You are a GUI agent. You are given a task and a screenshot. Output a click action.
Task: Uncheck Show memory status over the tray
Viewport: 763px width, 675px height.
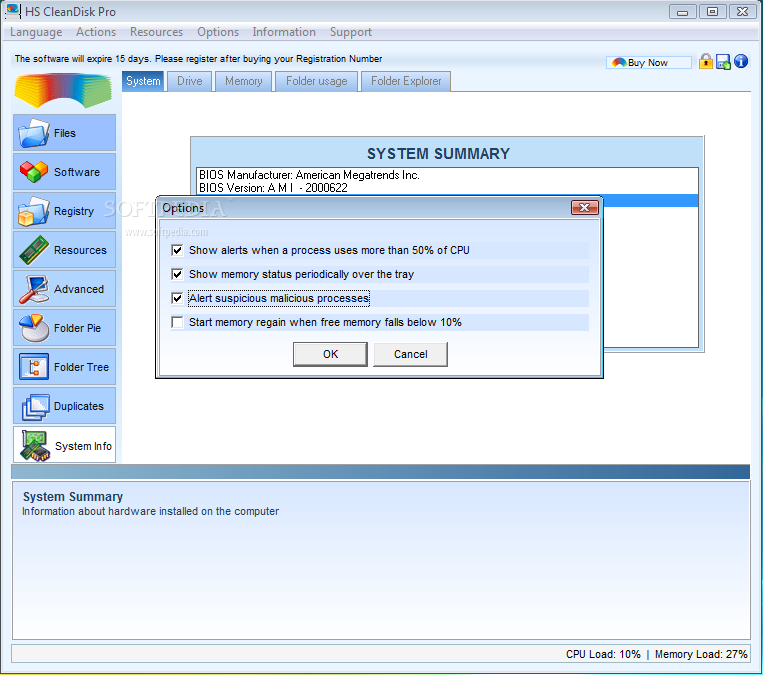177,274
